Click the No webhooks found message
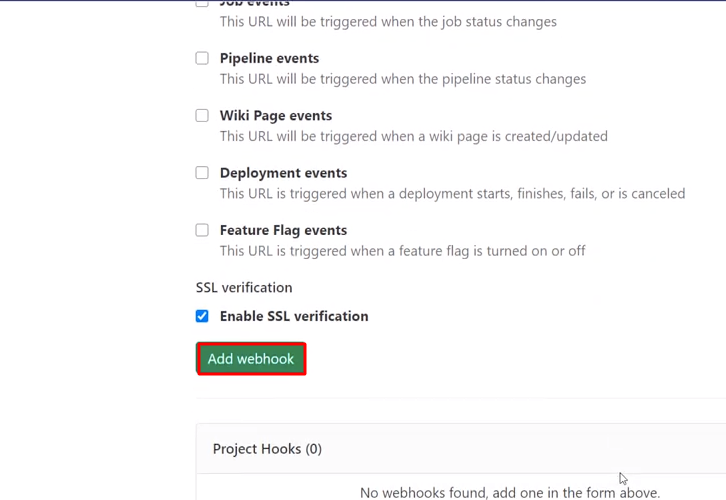The height and width of the screenshot is (500, 726). (509, 492)
